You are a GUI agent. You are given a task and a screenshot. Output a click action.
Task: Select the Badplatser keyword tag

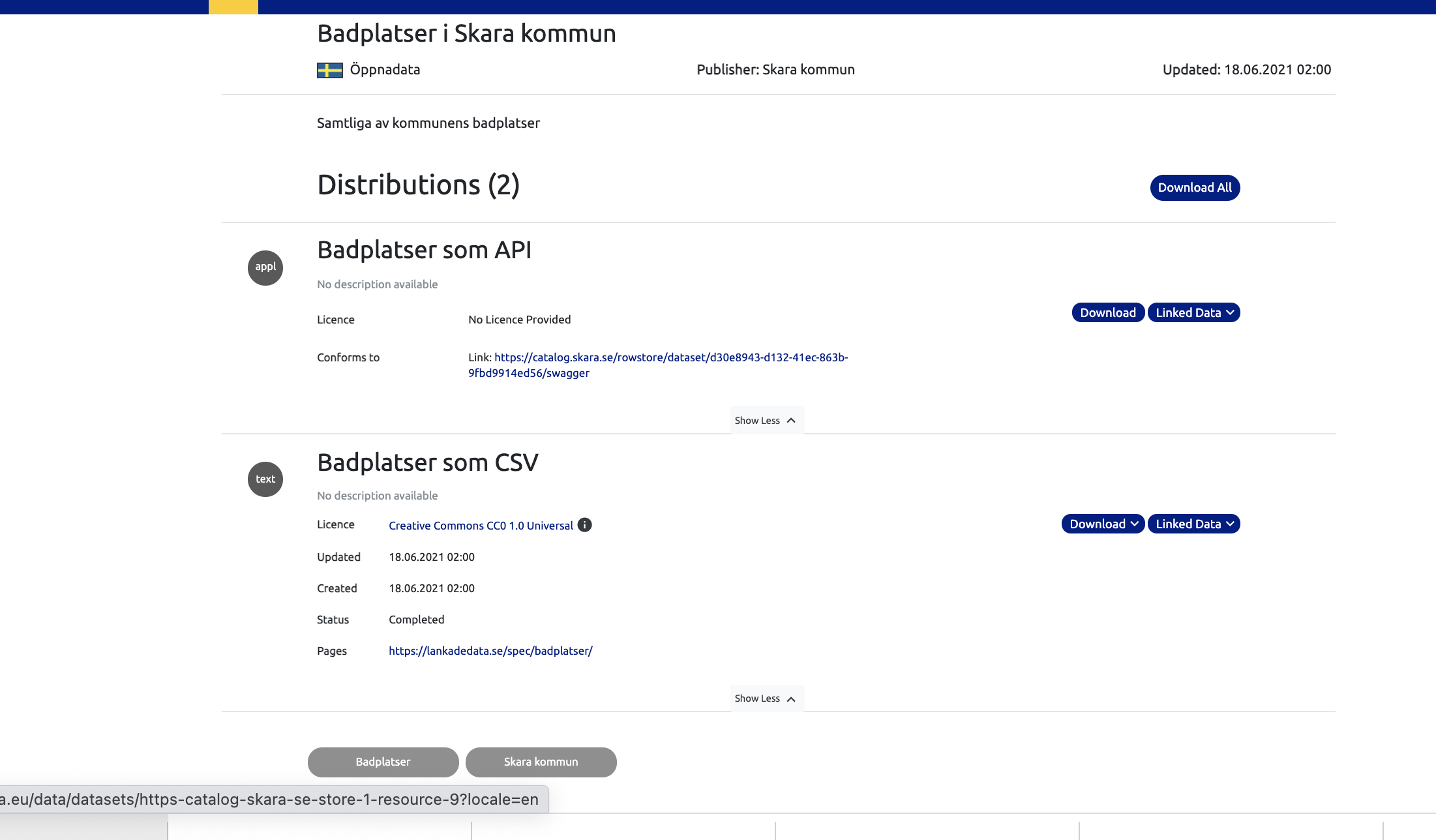coord(383,762)
